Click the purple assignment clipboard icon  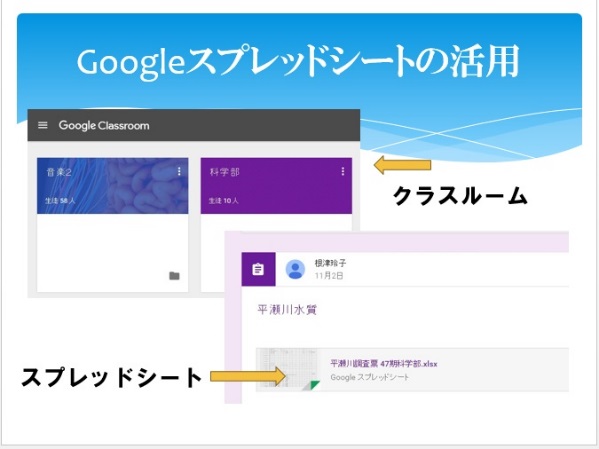pyautogui.click(x=258, y=269)
